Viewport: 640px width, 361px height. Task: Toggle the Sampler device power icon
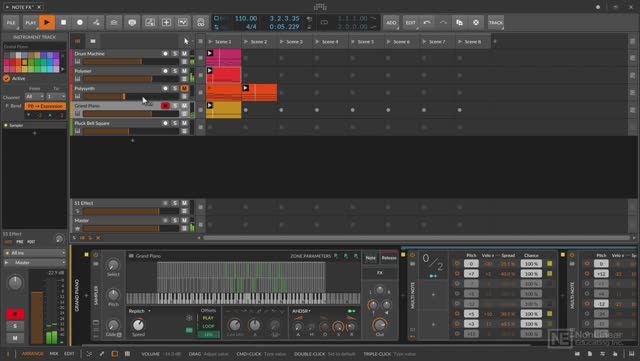coord(96,255)
